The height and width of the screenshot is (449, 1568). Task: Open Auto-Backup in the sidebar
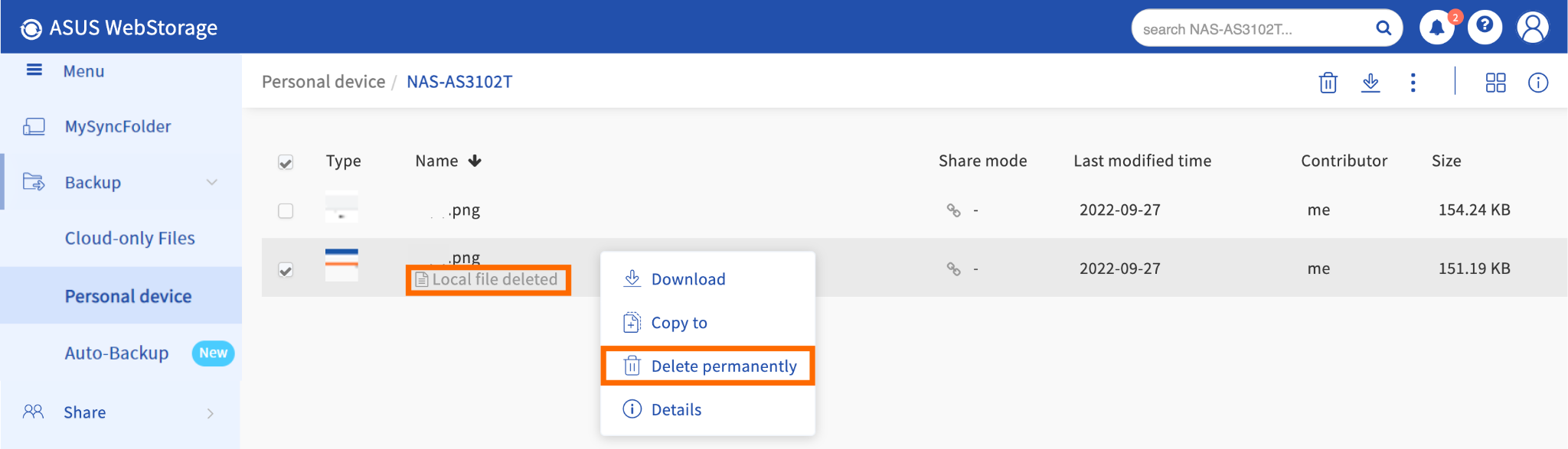click(116, 353)
